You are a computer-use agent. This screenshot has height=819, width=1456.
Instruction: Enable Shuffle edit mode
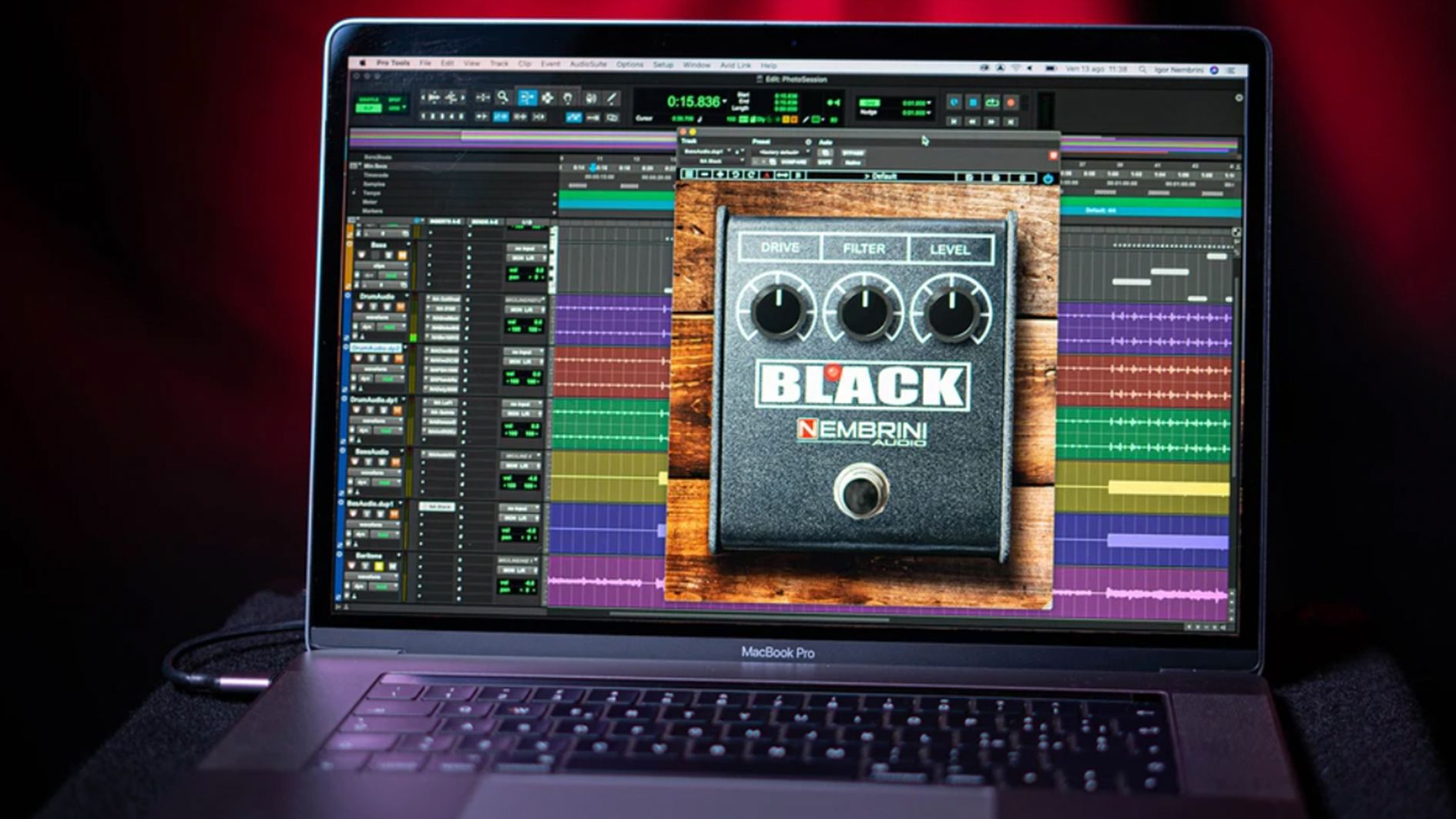[369, 100]
